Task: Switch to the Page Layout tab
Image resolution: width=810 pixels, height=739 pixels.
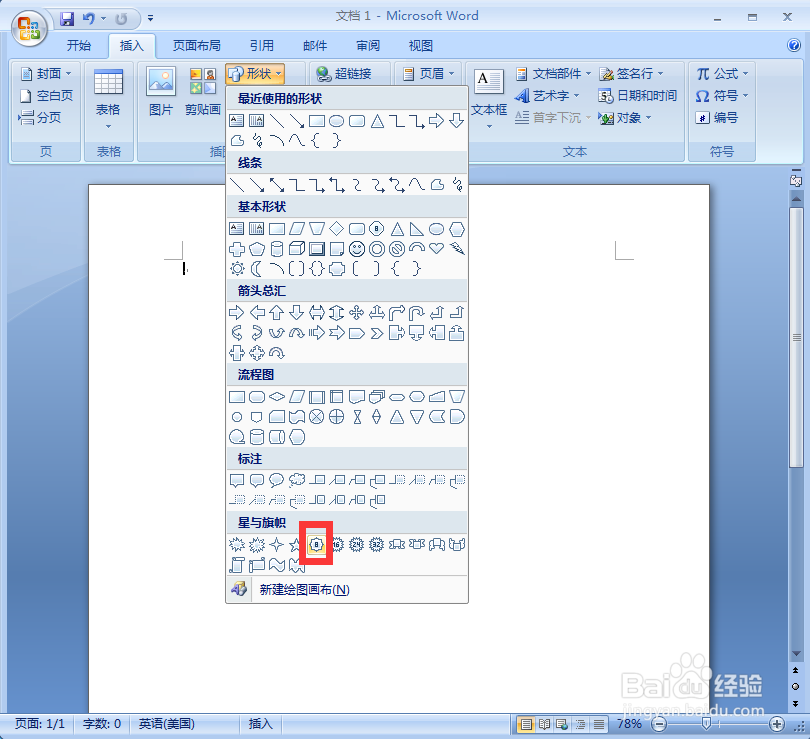Action: click(x=196, y=45)
